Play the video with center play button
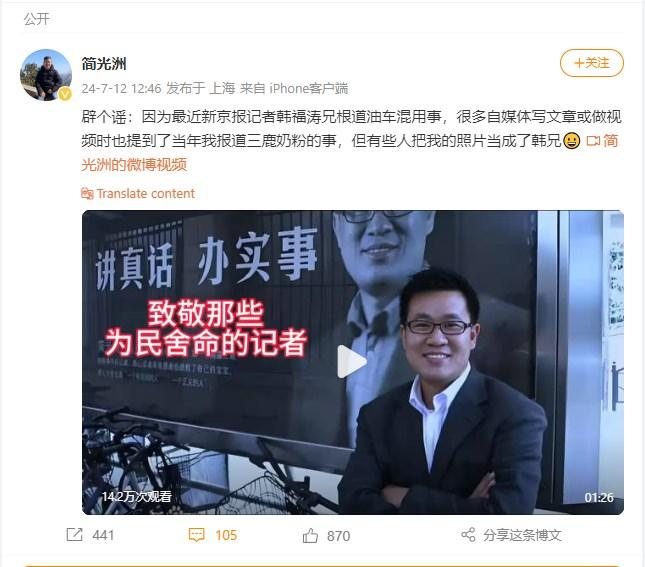This screenshot has width=645, height=567. click(x=352, y=362)
